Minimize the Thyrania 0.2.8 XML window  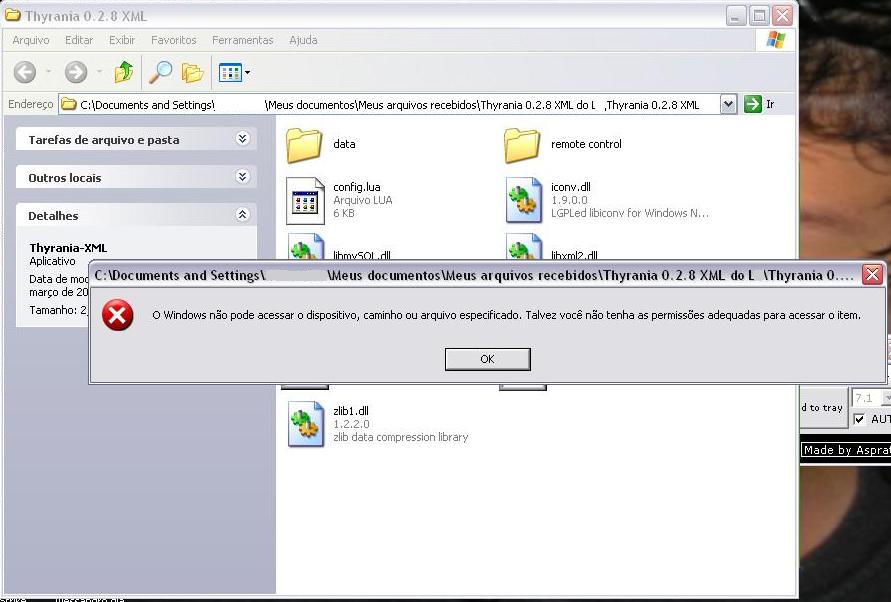click(x=735, y=15)
